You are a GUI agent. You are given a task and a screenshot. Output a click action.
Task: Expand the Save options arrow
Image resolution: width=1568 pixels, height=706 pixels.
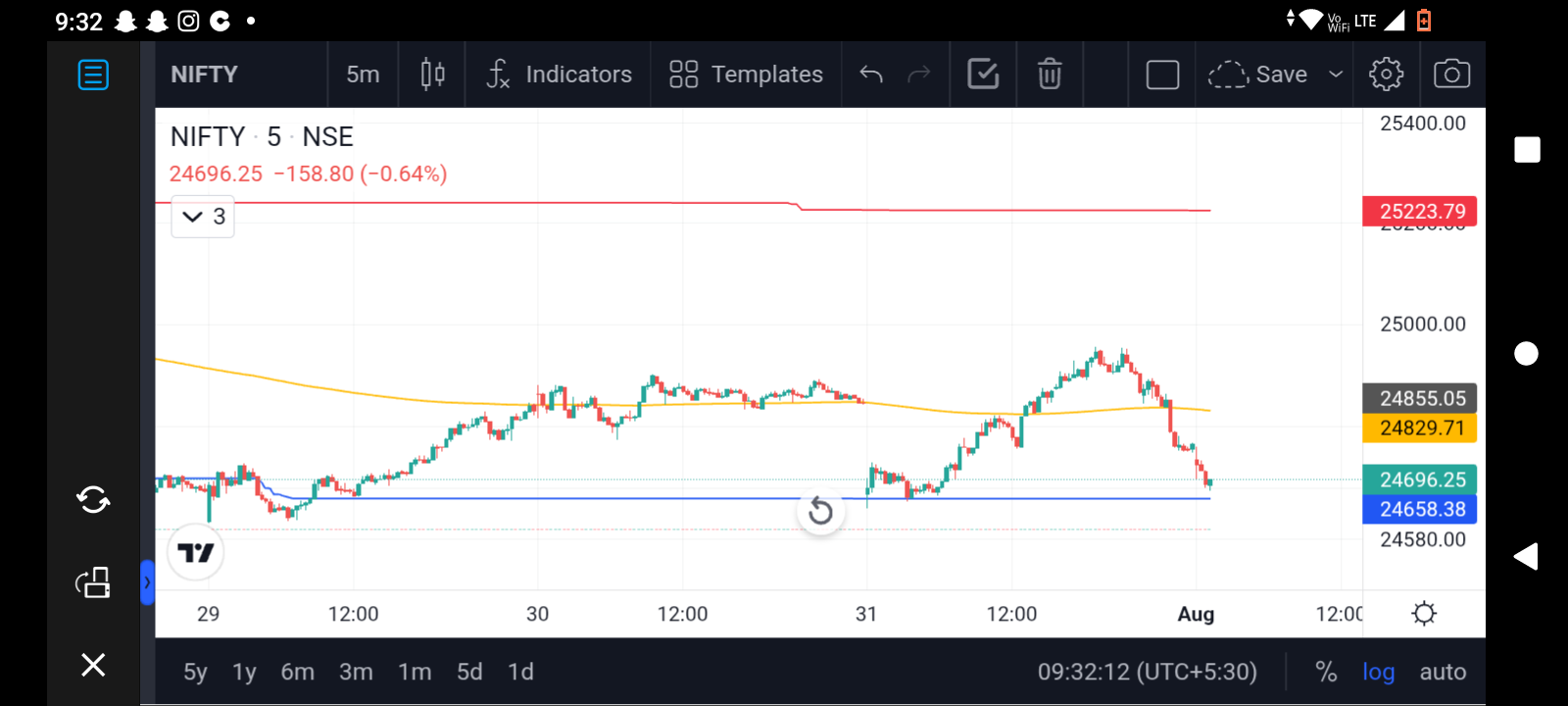pyautogui.click(x=1336, y=75)
